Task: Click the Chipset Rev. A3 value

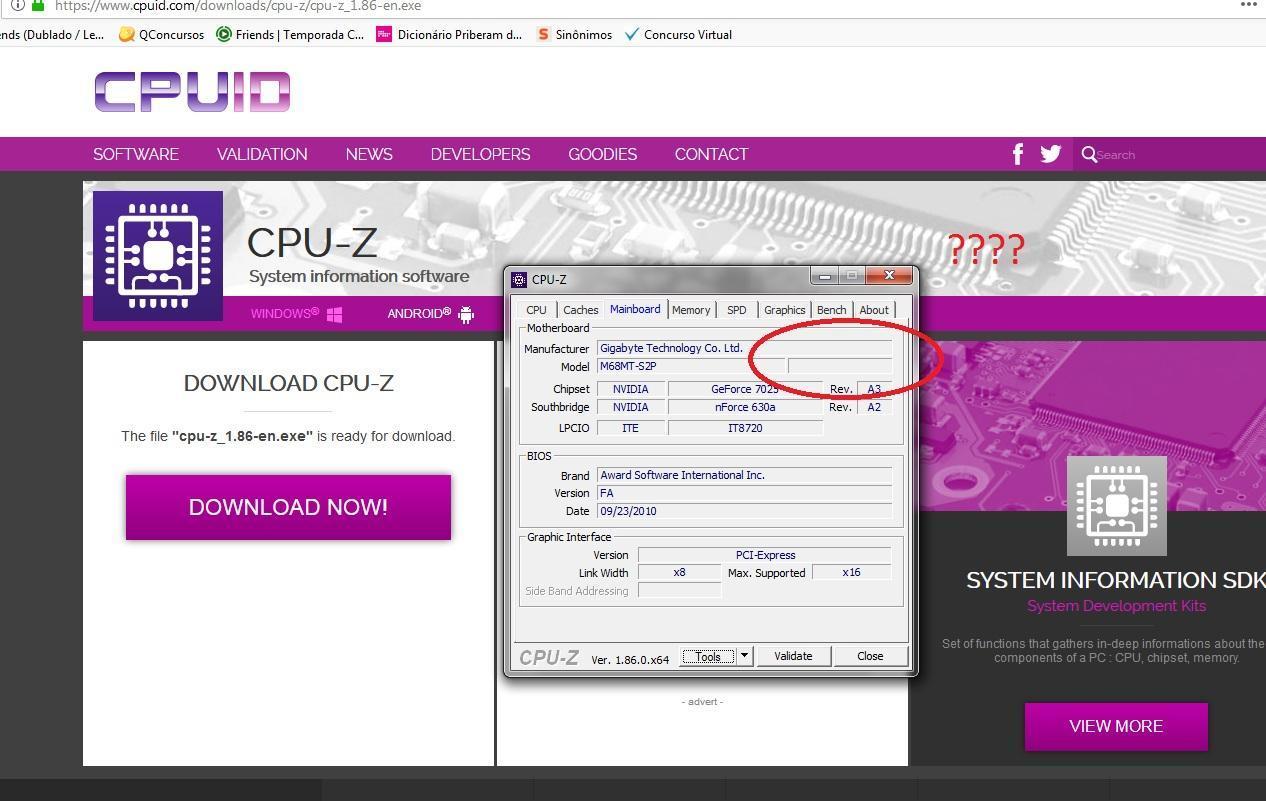Action: pyautogui.click(x=874, y=389)
